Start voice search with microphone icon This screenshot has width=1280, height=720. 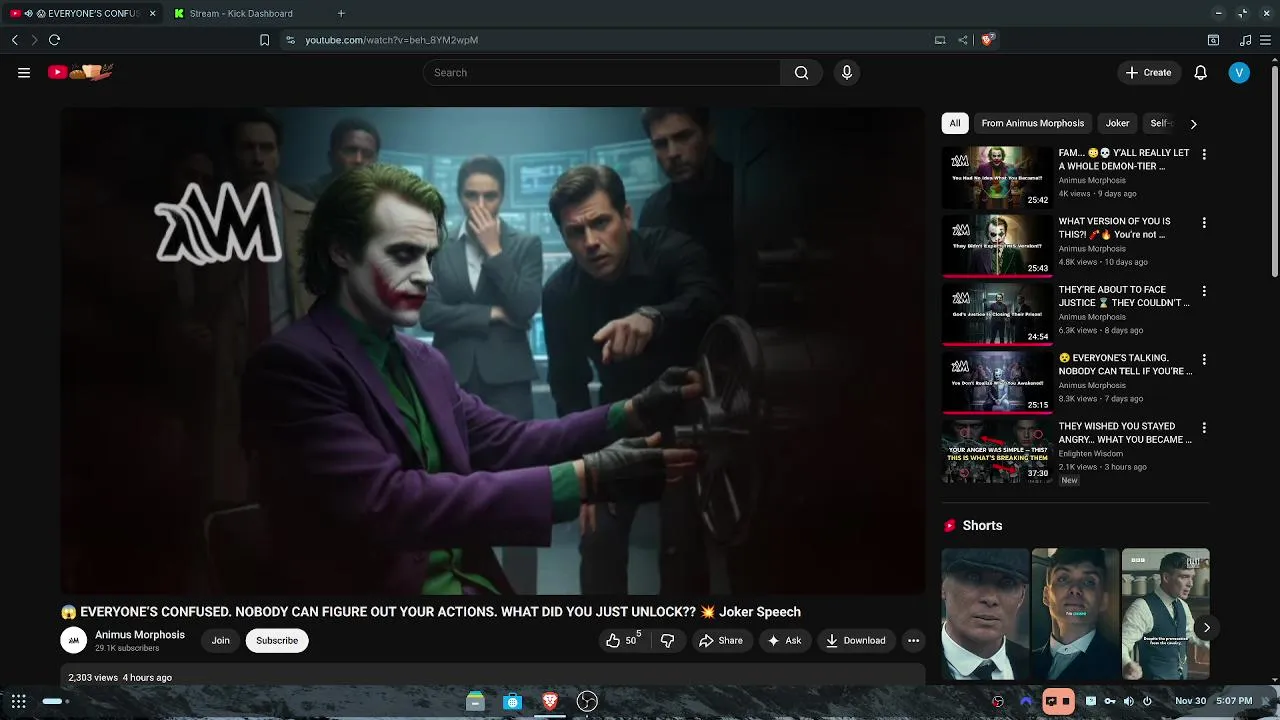point(847,72)
